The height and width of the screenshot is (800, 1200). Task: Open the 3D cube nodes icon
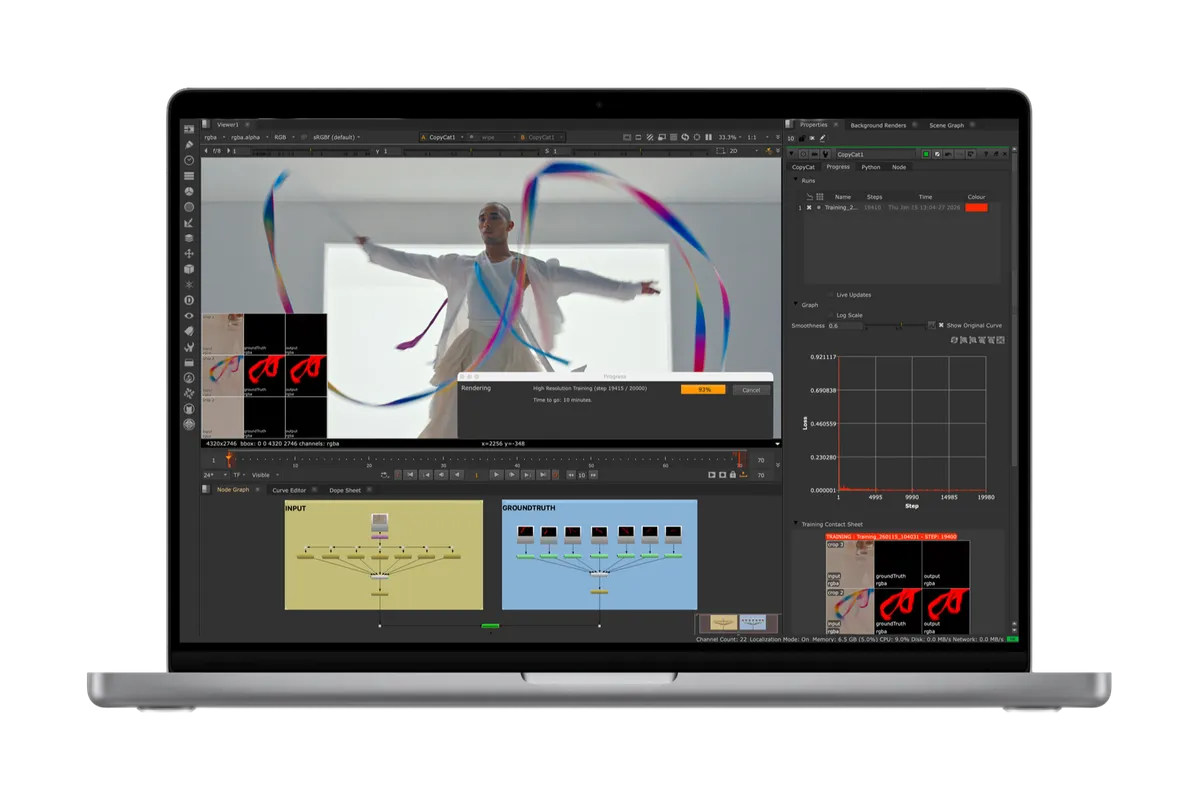189,269
